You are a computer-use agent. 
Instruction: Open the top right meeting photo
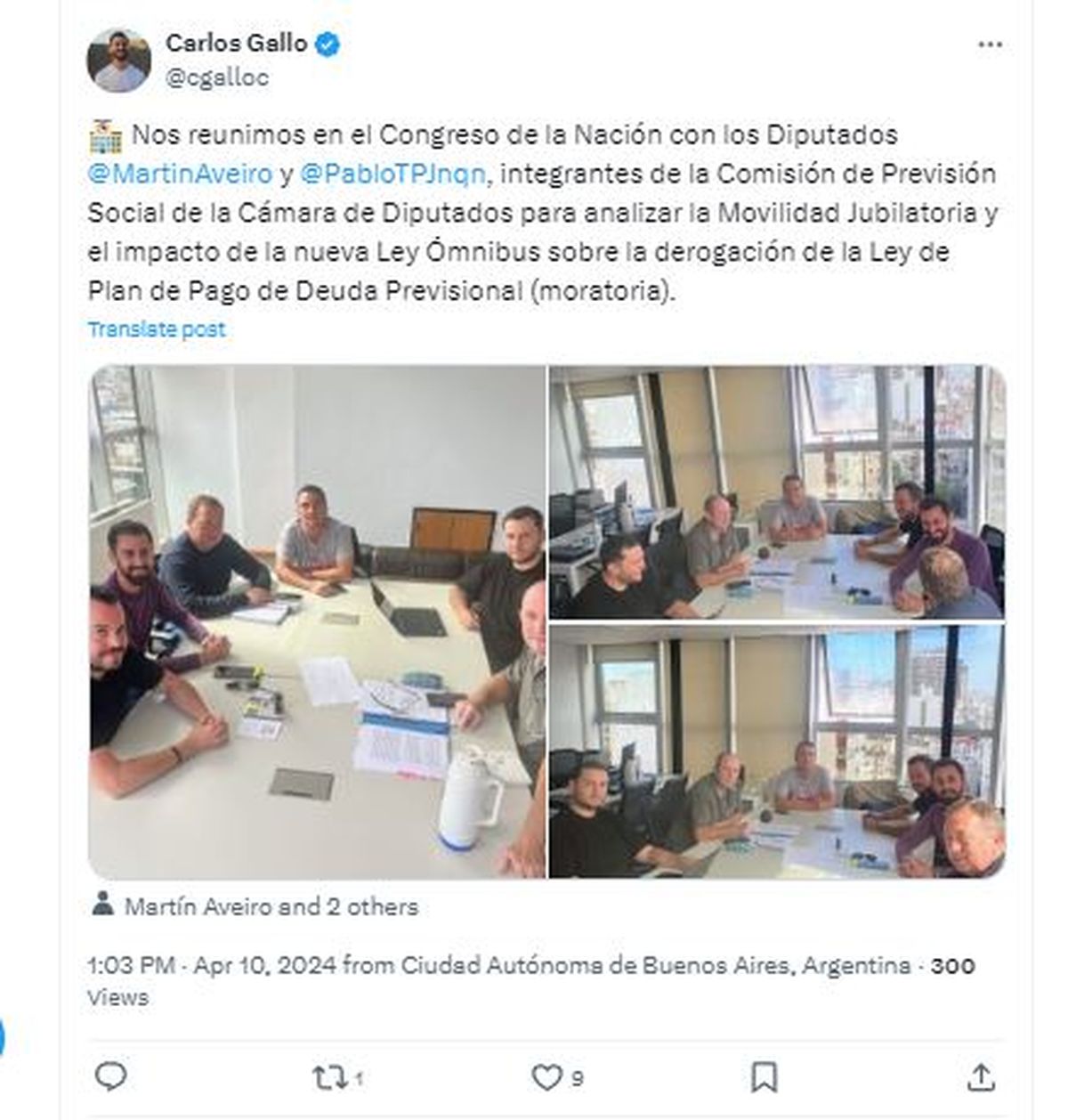coord(777,492)
